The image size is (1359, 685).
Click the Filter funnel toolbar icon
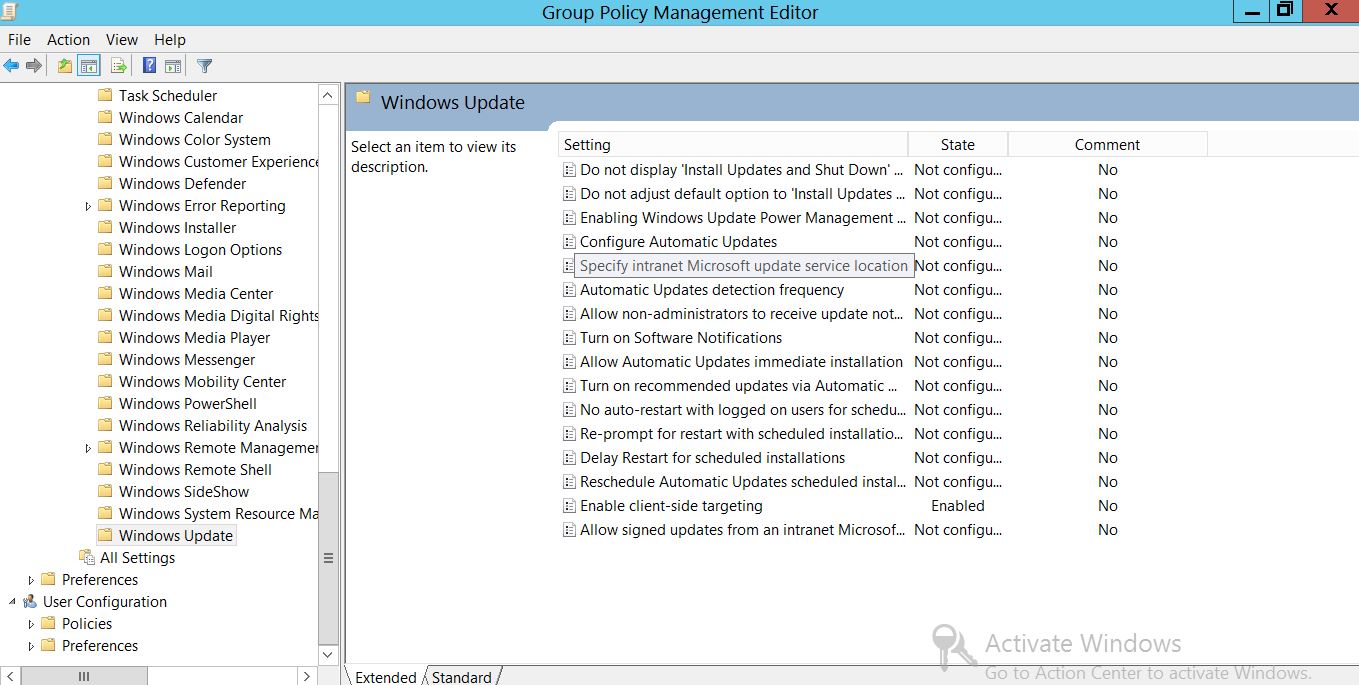205,66
